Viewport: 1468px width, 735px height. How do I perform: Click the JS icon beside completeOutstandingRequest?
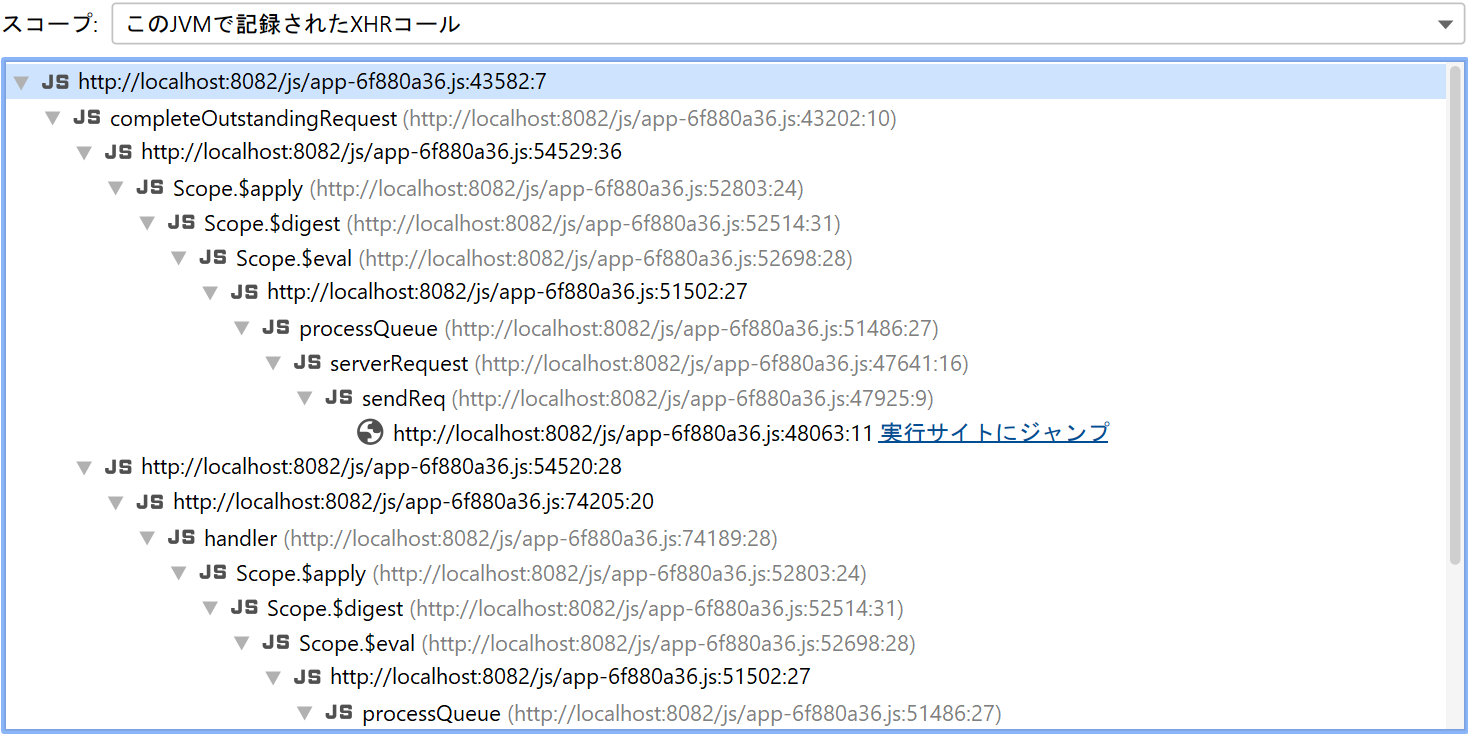tap(87, 118)
